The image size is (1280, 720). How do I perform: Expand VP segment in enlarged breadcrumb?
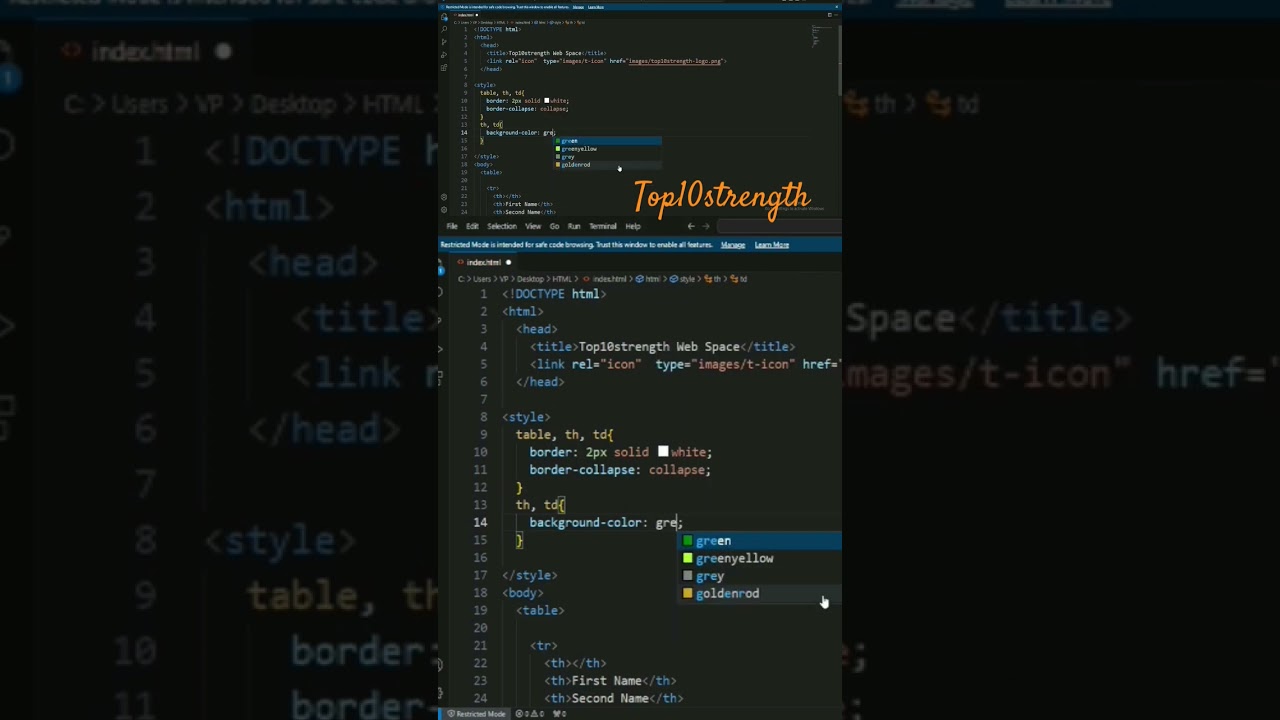coord(504,279)
